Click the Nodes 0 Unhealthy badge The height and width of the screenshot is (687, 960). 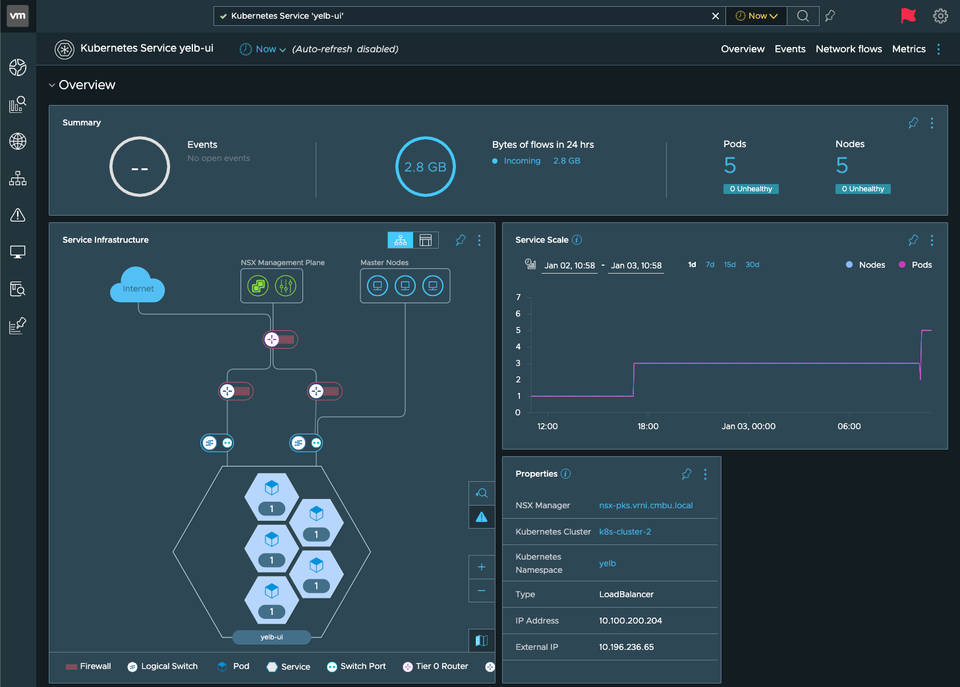(863, 189)
